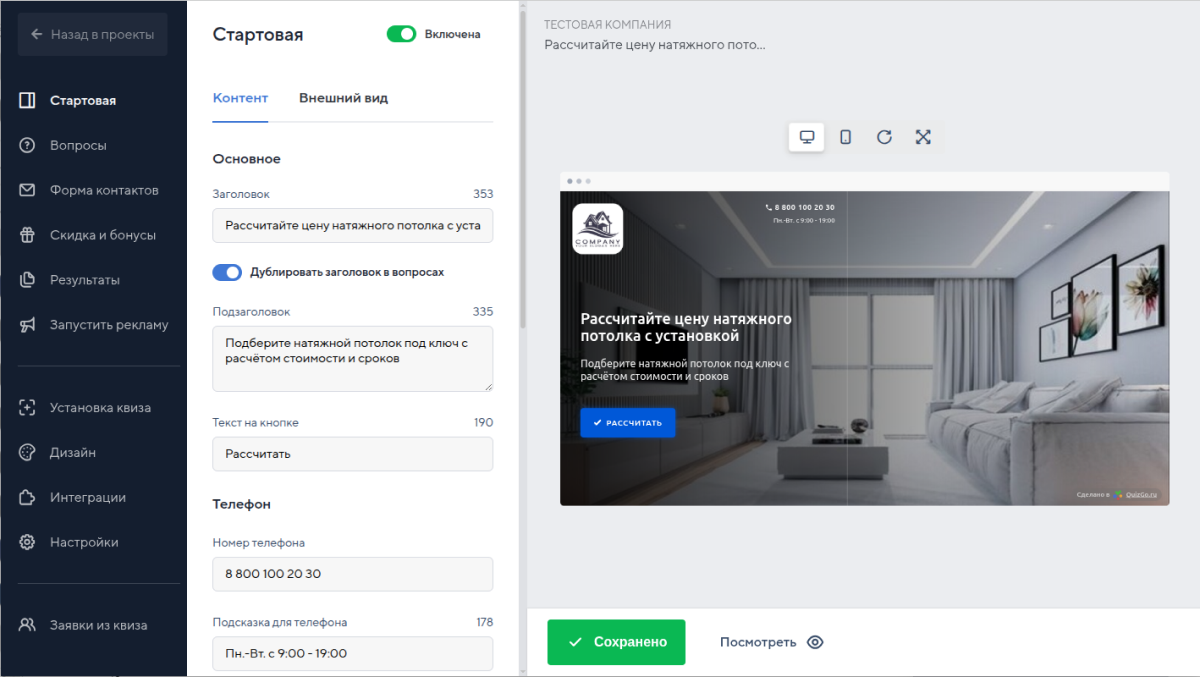Image resolution: width=1200 pixels, height=677 pixels.
Task: Switch to mobile preview mode icon
Action: coord(845,137)
